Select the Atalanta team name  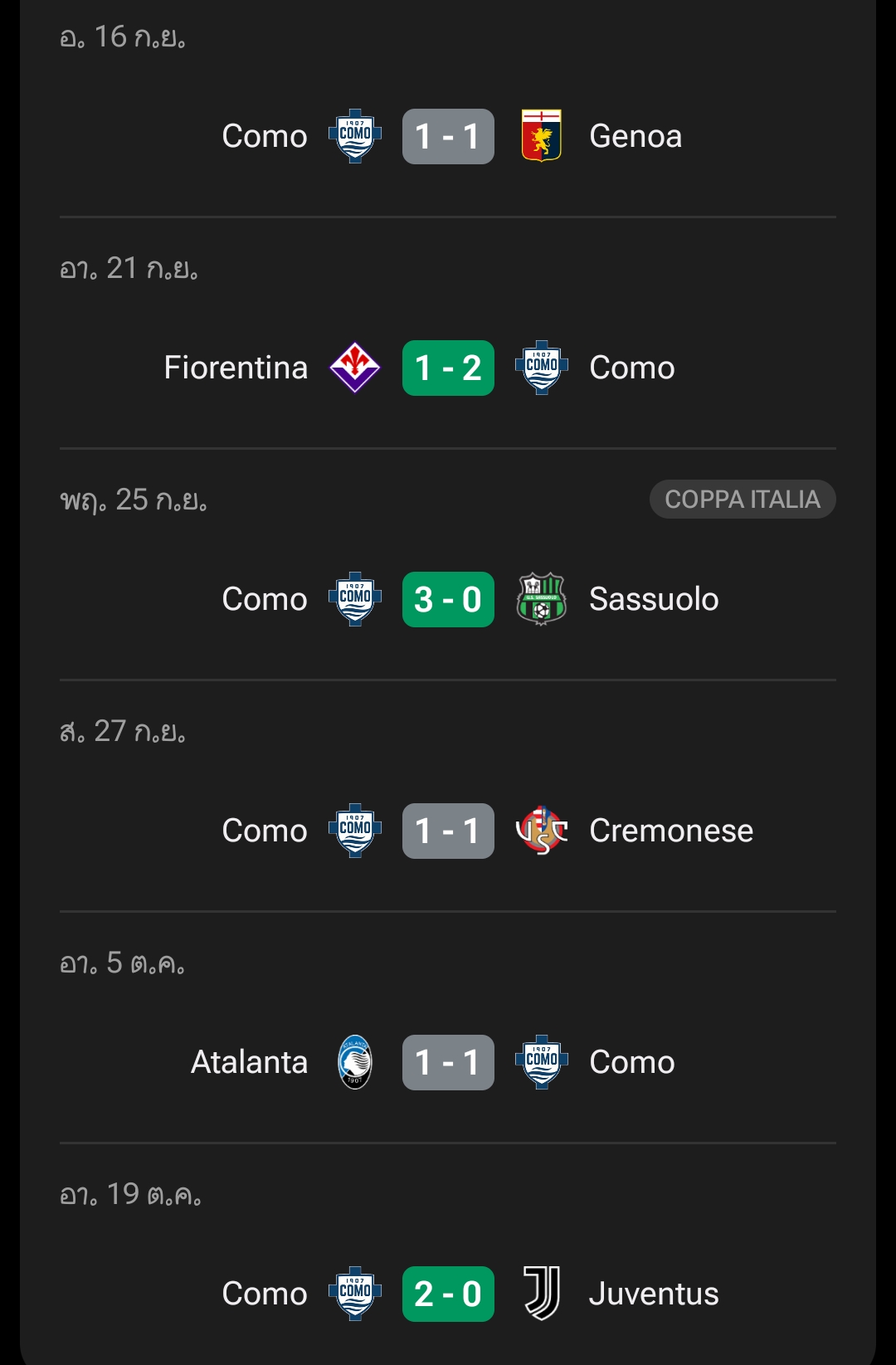pyautogui.click(x=249, y=1062)
